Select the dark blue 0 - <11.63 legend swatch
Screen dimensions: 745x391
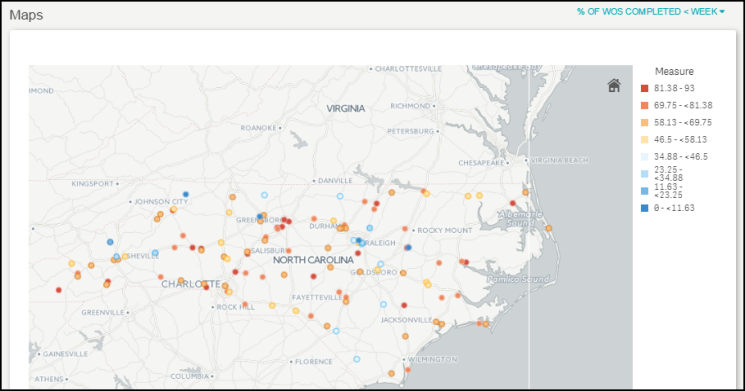(644, 208)
